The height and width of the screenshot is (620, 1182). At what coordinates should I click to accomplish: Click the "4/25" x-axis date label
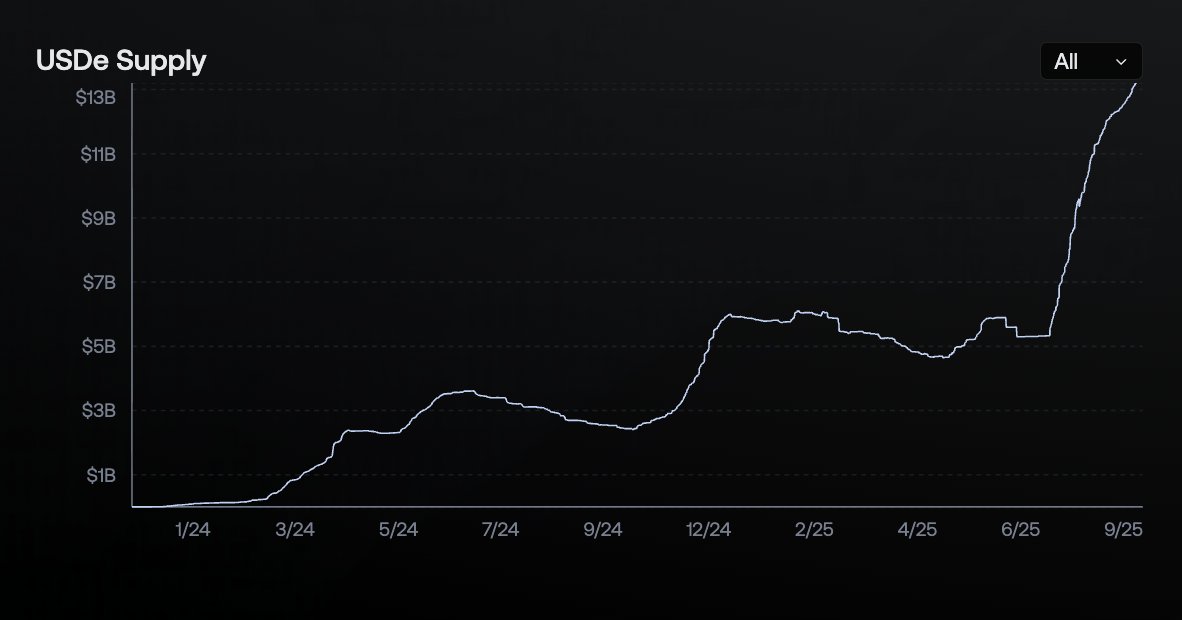(917, 529)
